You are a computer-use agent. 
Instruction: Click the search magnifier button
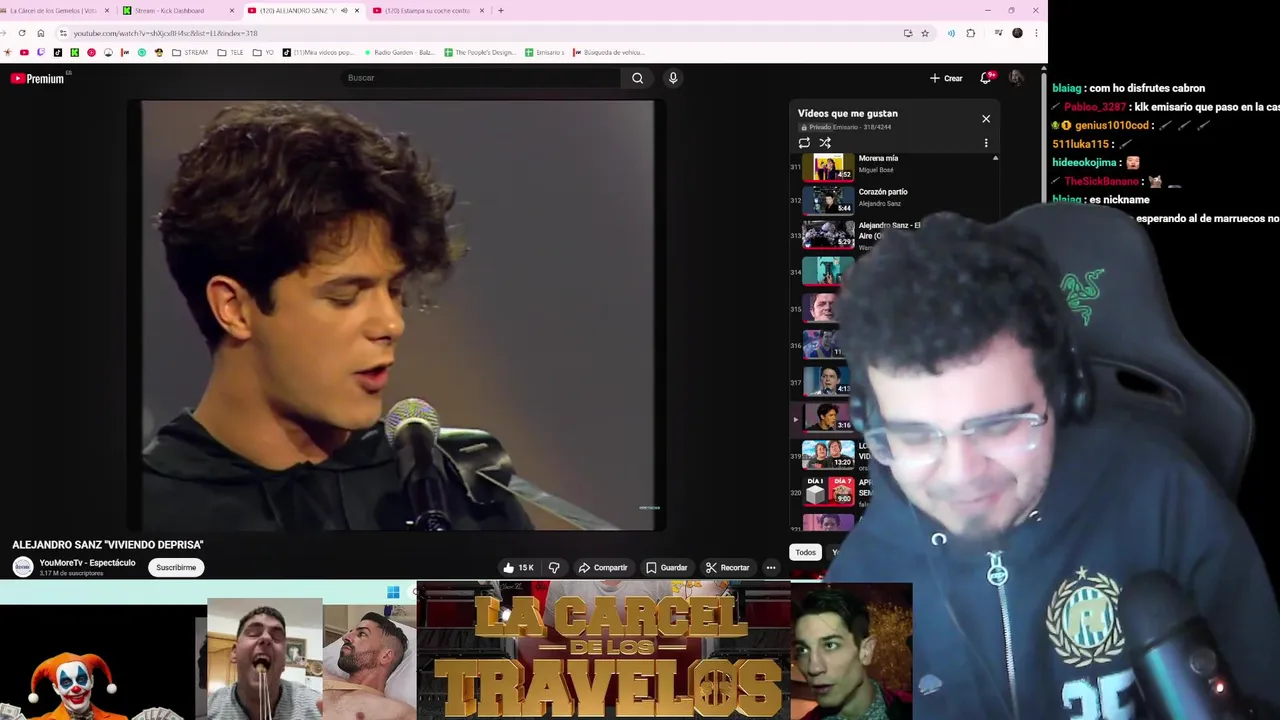tap(637, 78)
